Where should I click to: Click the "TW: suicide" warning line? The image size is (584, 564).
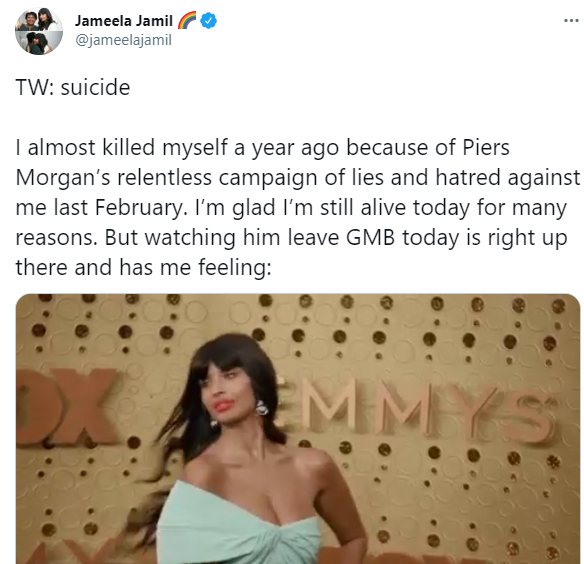click(x=73, y=88)
